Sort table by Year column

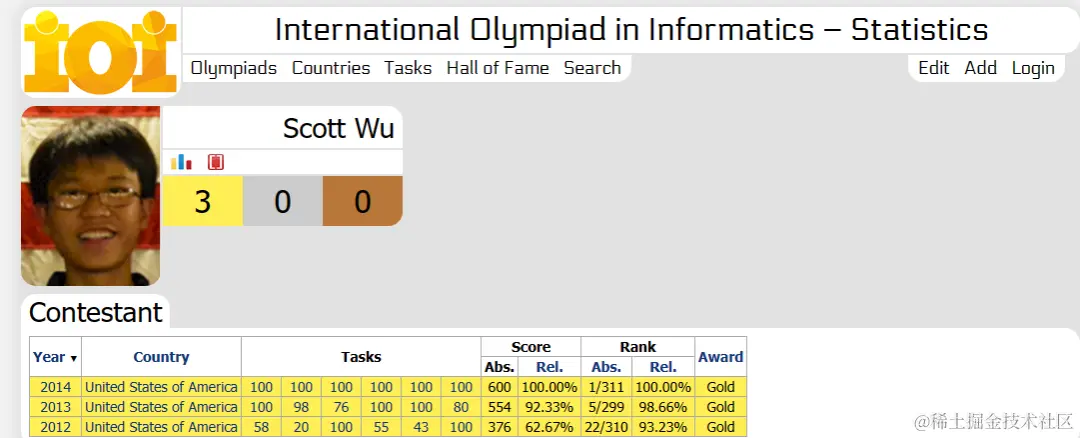pos(55,357)
